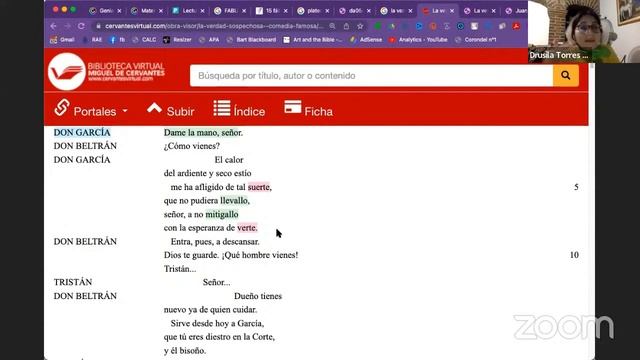The image size is (640, 360).
Task: Open the APA bookmark
Action: 209,40
